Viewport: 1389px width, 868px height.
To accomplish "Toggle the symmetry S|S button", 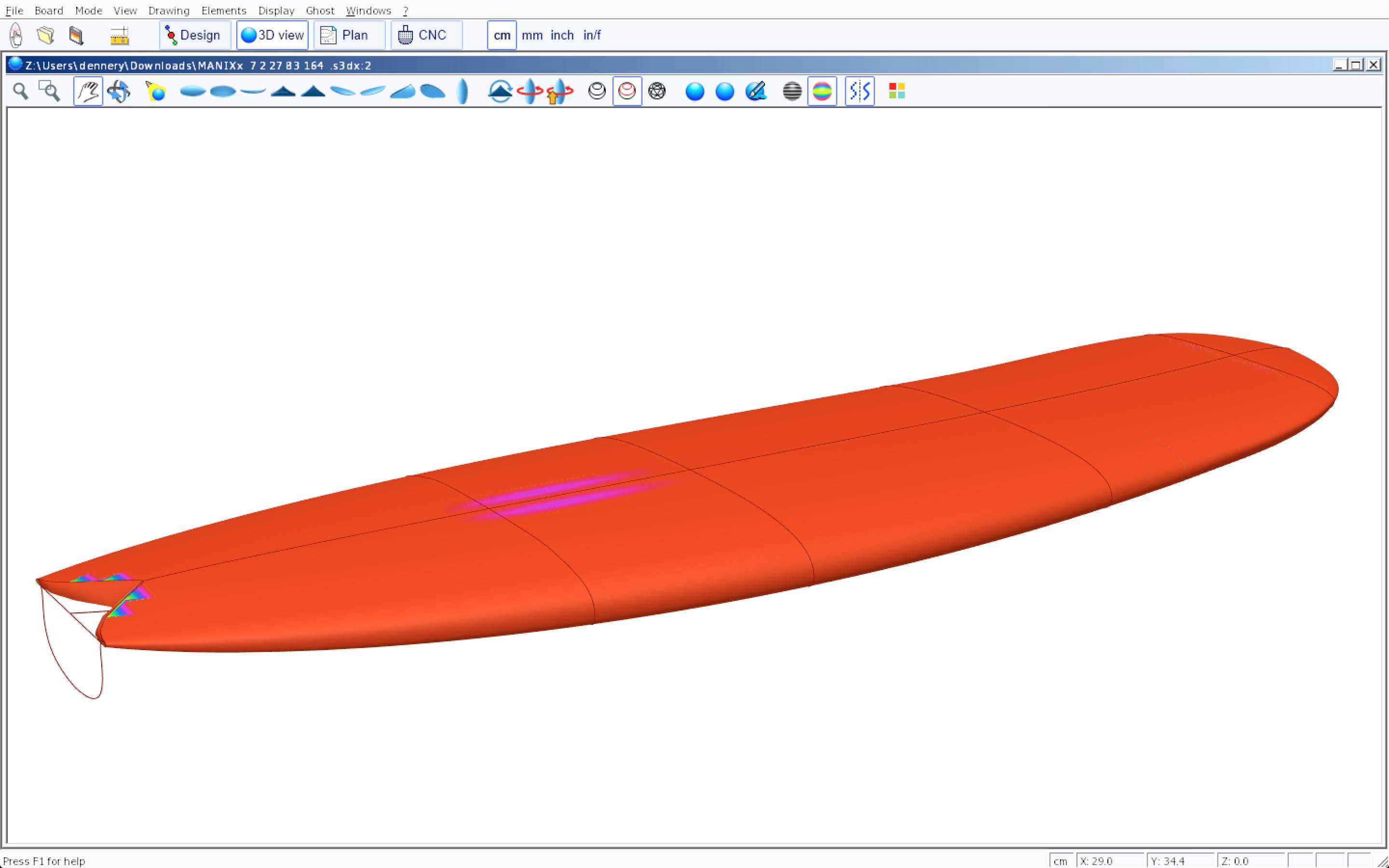I will click(859, 91).
